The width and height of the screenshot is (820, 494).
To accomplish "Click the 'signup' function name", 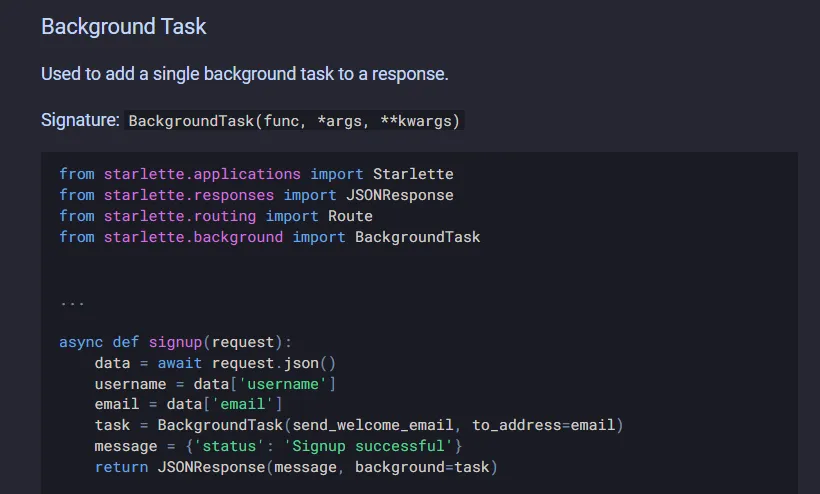I will (176, 342).
